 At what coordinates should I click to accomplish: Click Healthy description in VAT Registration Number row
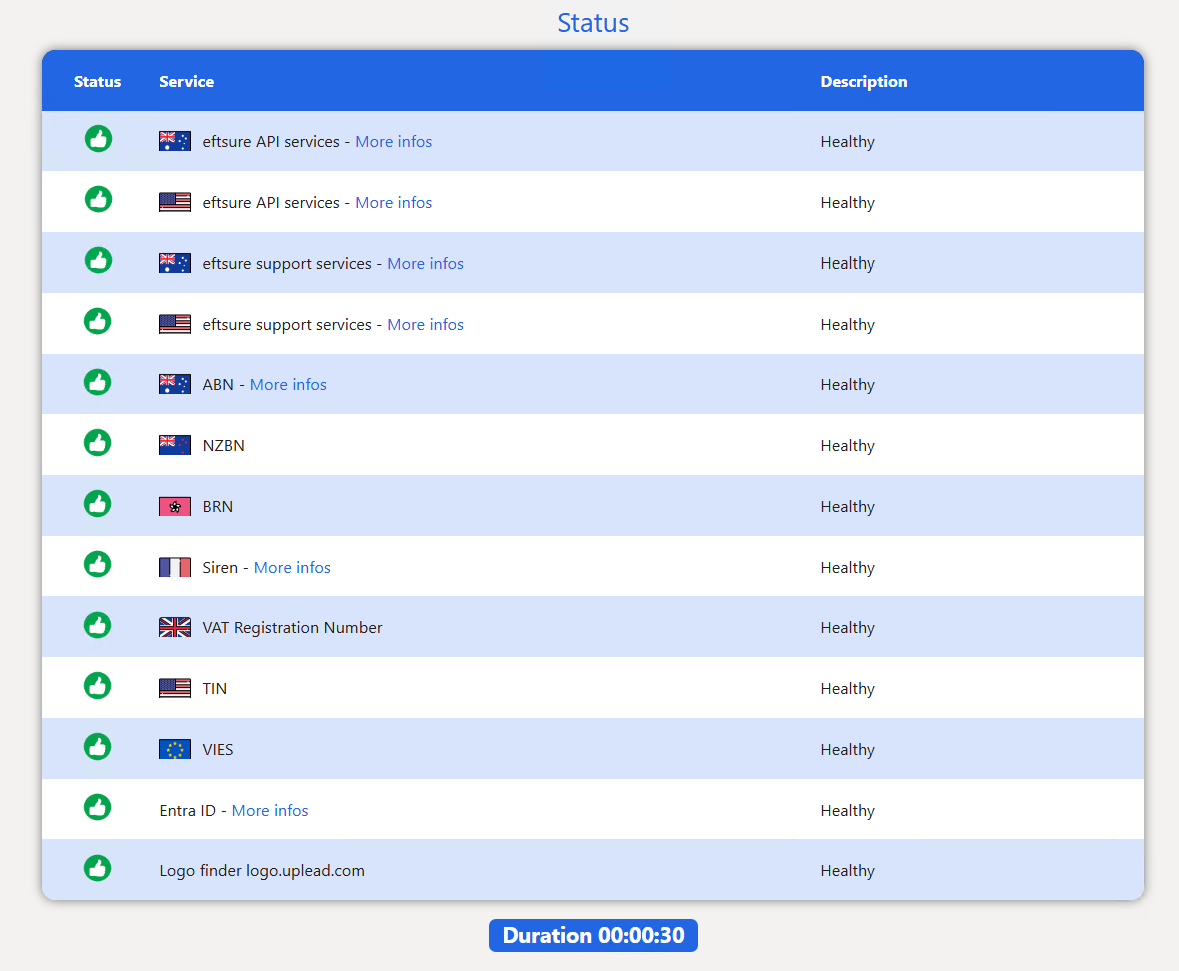tap(847, 627)
